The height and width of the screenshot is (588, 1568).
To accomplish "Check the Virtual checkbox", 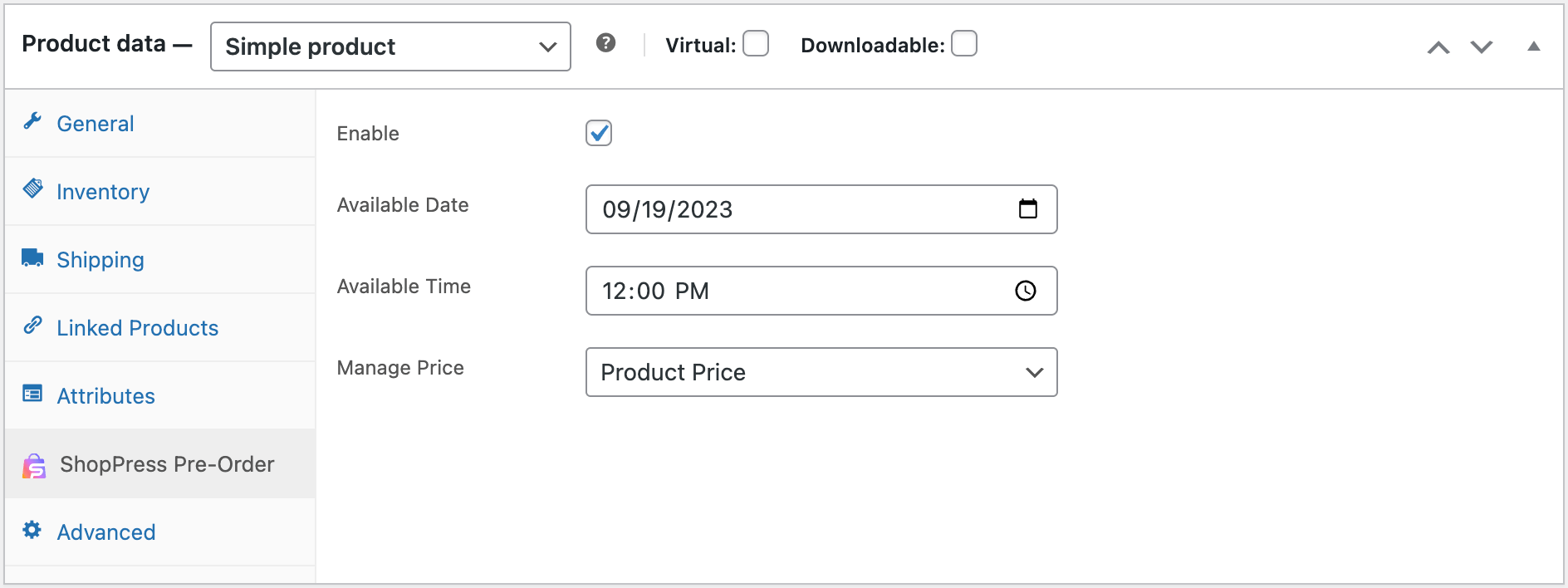I will (756, 43).
